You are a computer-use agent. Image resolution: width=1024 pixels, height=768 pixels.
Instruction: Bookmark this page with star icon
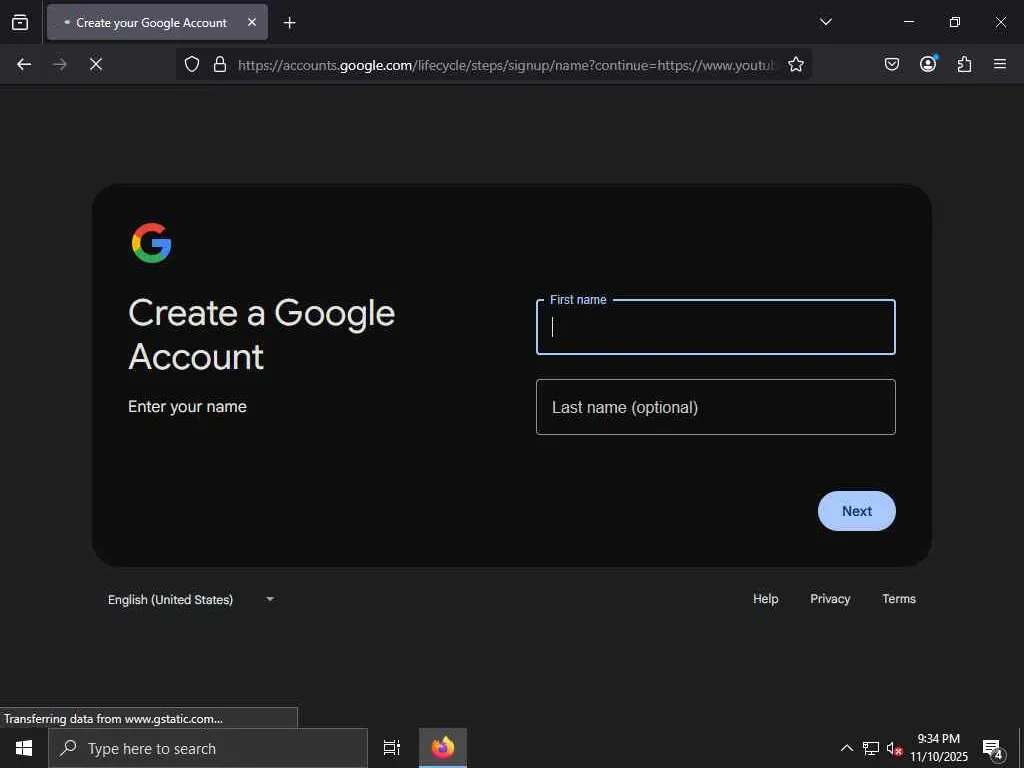(795, 64)
